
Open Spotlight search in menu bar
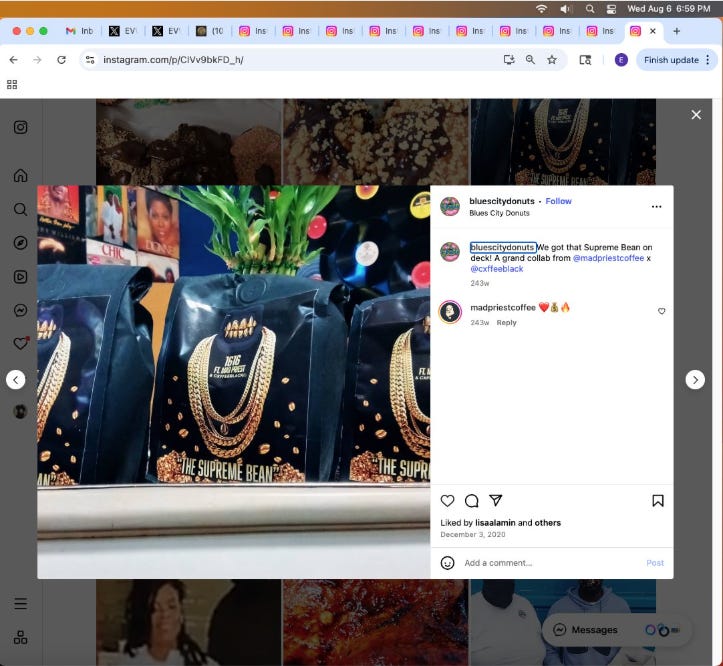[590, 9]
